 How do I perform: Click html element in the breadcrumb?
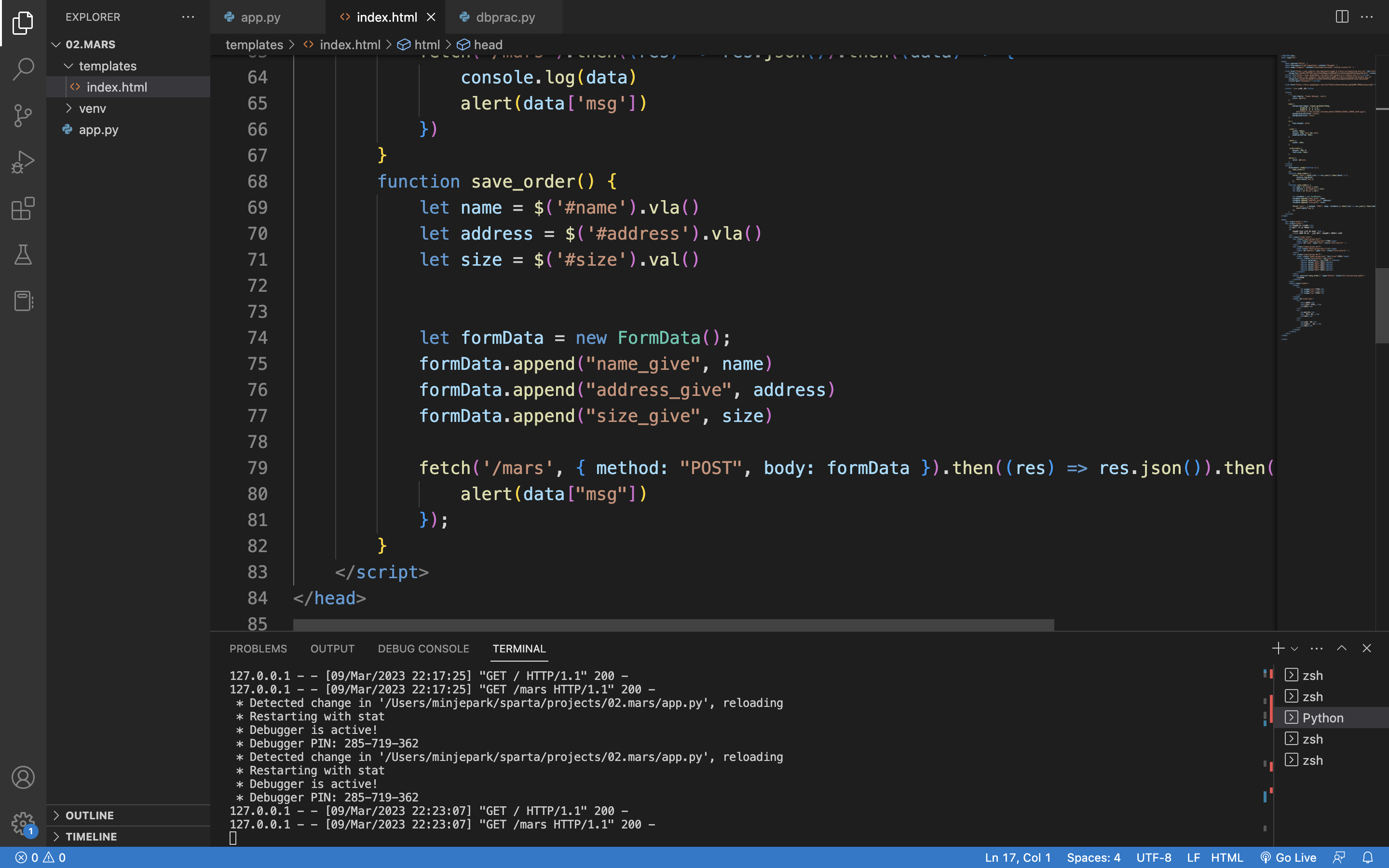coord(420,45)
